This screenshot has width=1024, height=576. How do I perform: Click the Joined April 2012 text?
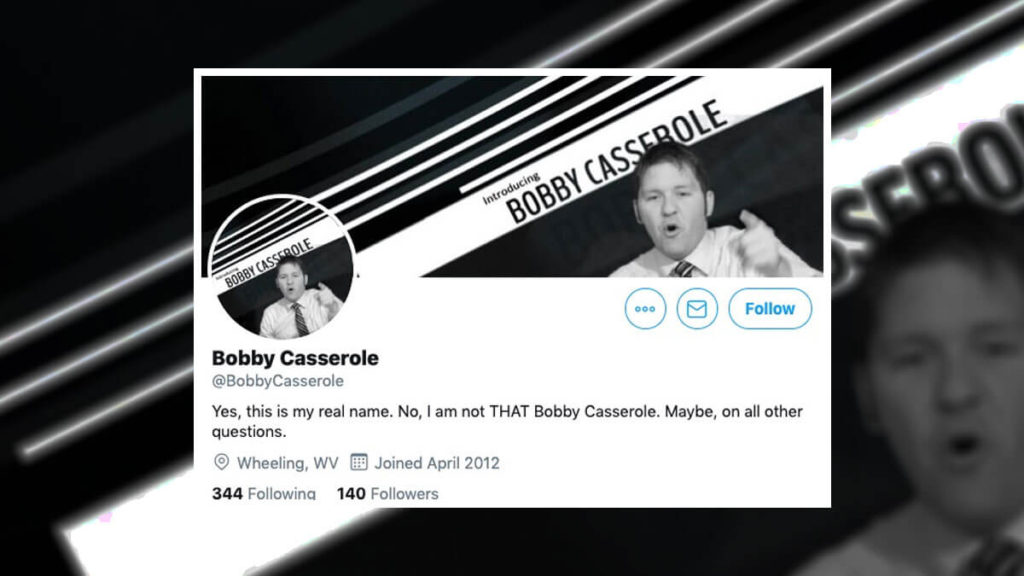(x=437, y=463)
